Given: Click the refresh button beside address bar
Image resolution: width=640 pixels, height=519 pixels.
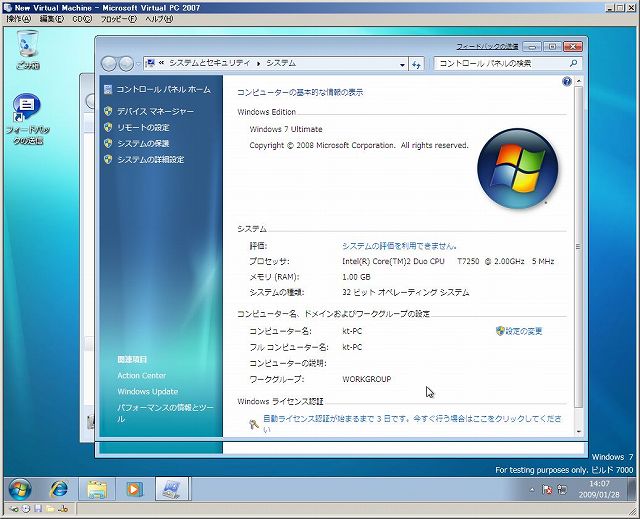Looking at the screenshot, I should pos(416,64).
